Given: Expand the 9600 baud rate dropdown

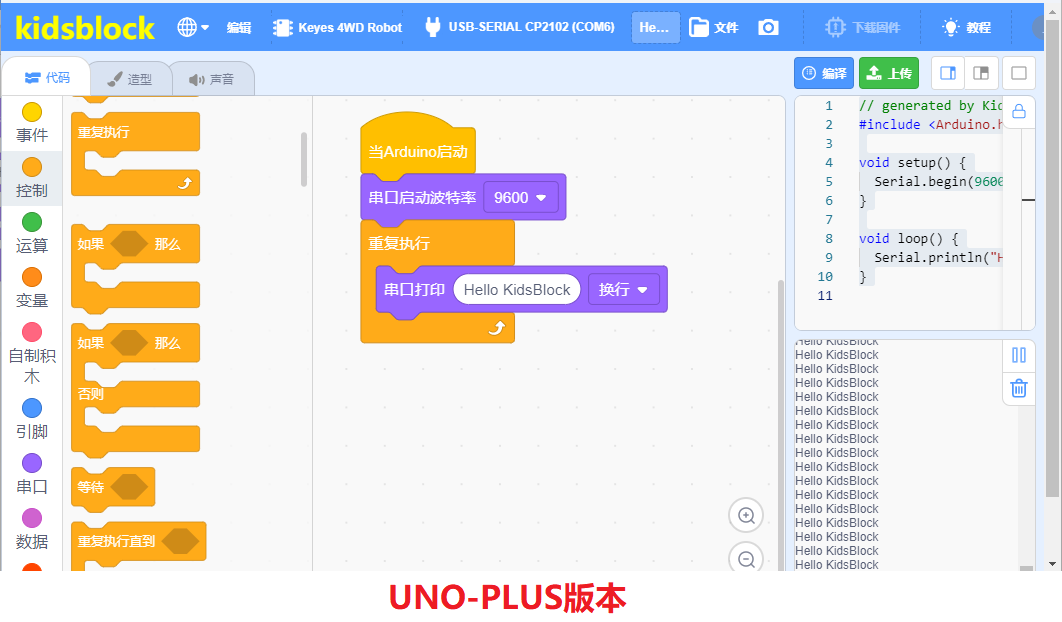Looking at the screenshot, I should pos(520,198).
